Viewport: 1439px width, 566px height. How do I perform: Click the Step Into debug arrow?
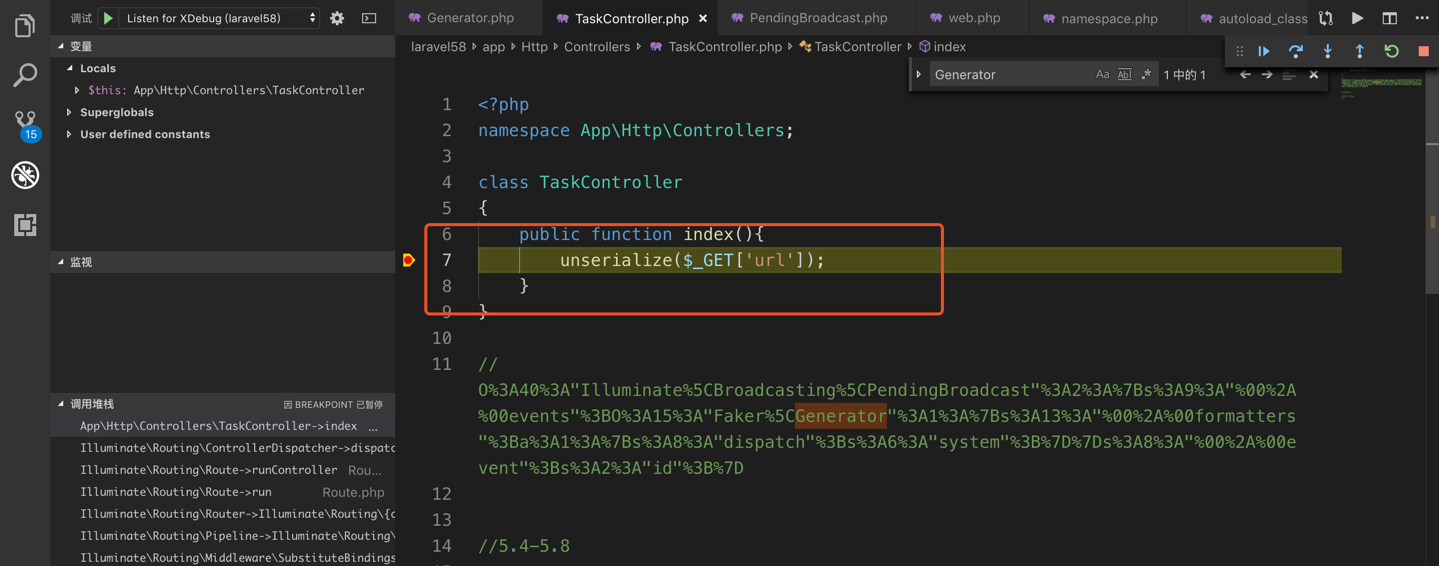(1328, 51)
